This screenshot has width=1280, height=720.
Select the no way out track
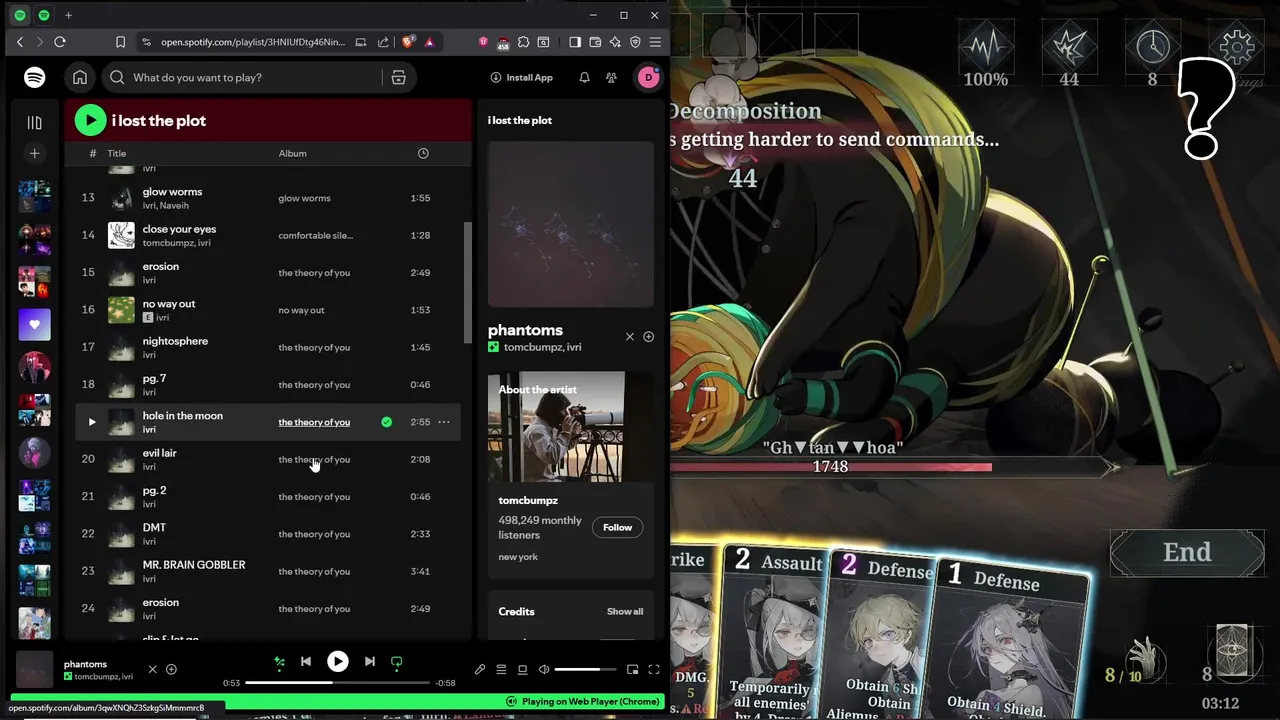pos(268,310)
